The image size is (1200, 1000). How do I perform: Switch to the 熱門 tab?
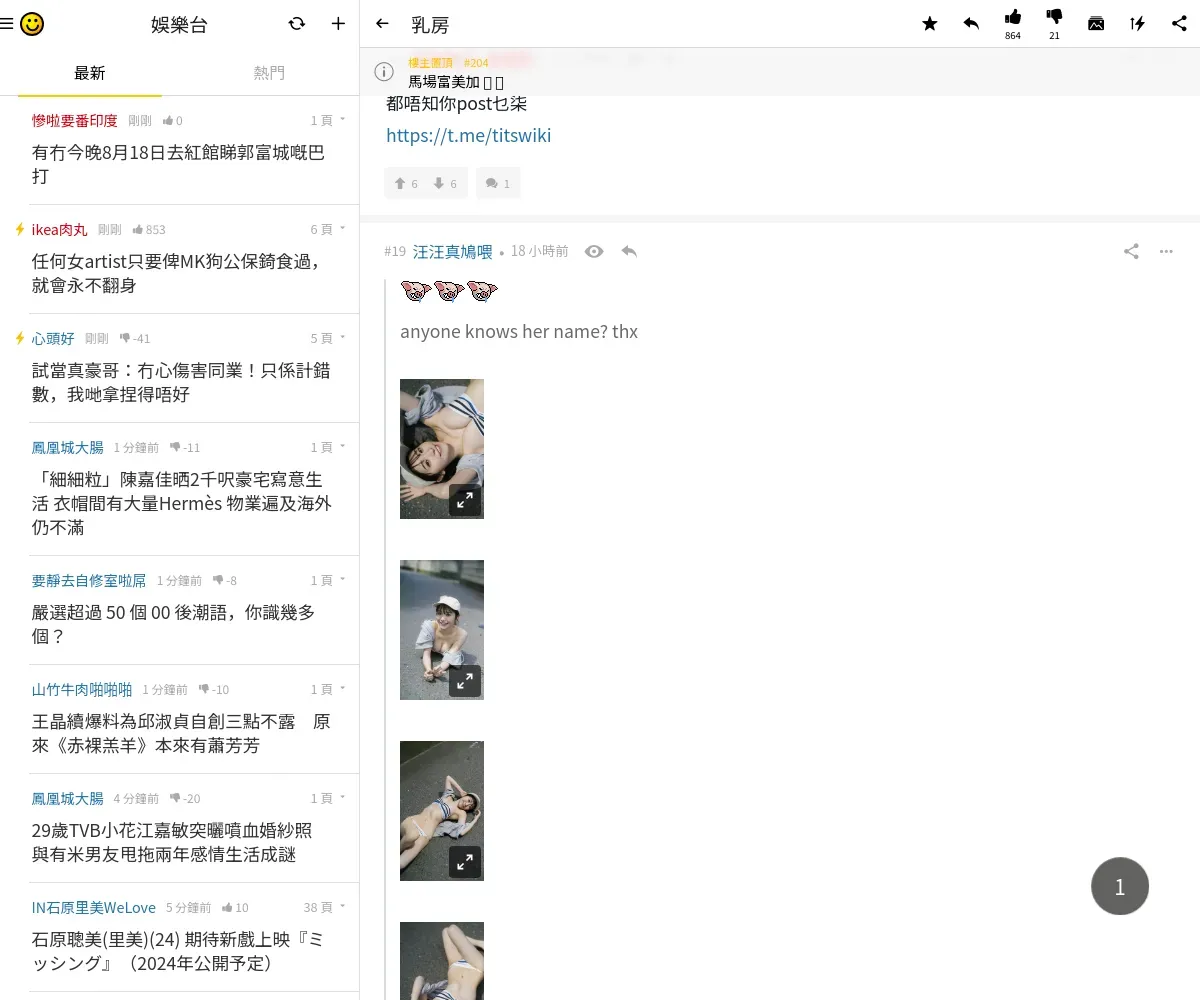pyautogui.click(x=269, y=73)
